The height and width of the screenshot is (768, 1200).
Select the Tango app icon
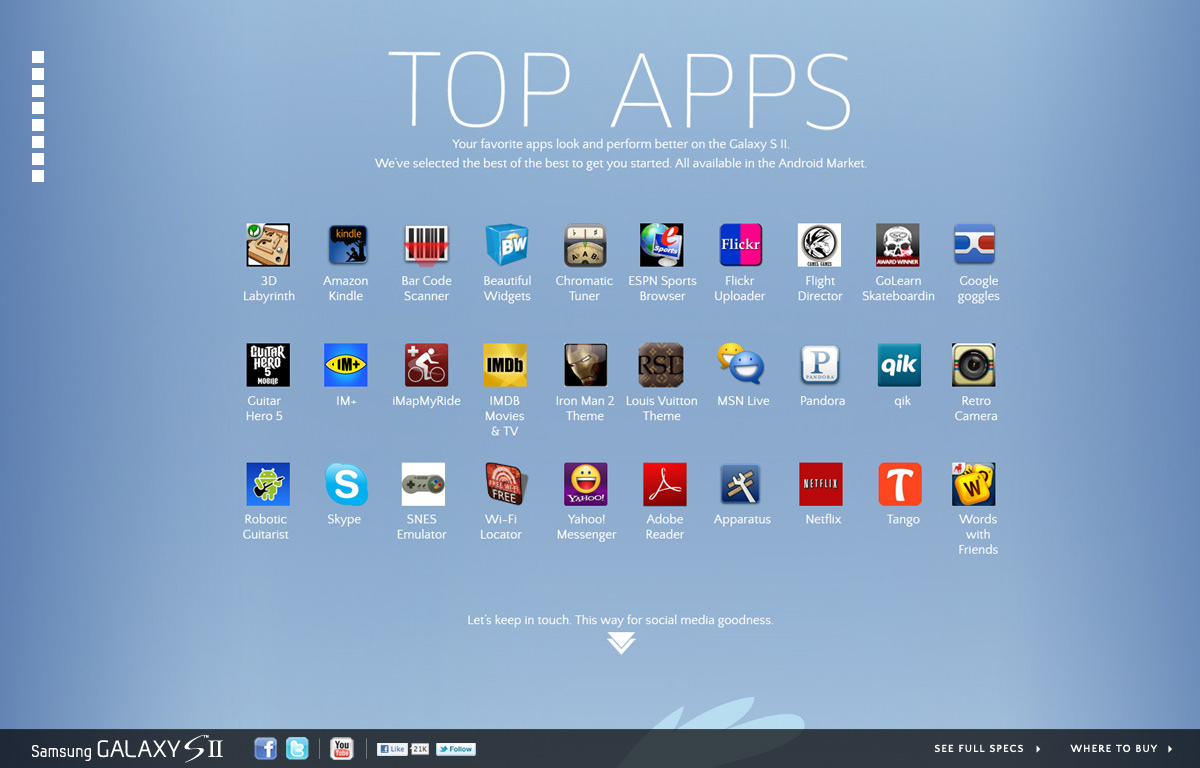pyautogui.click(x=900, y=484)
